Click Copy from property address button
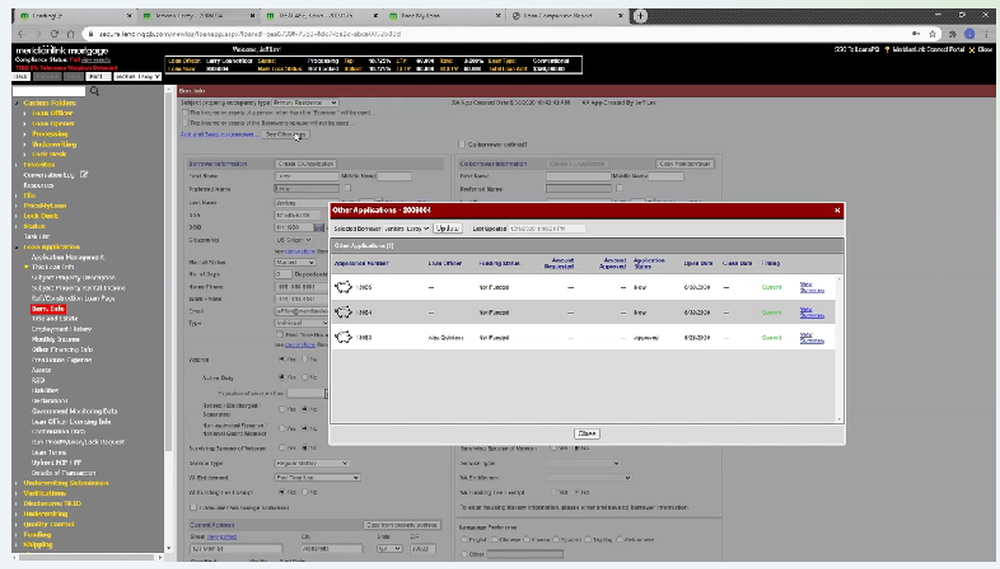 click(402, 525)
